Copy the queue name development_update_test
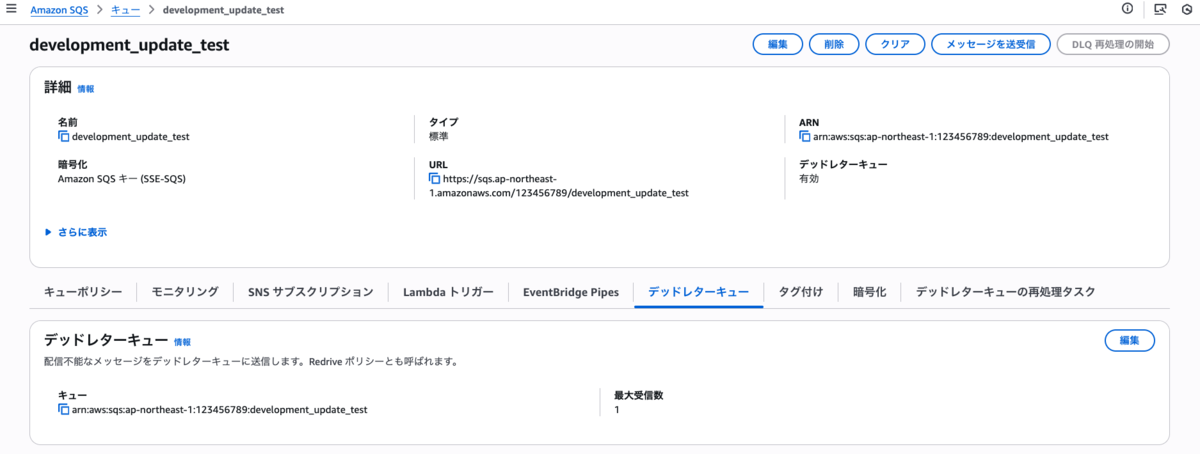Screen dimensions: 1200x454 tap(64, 136)
